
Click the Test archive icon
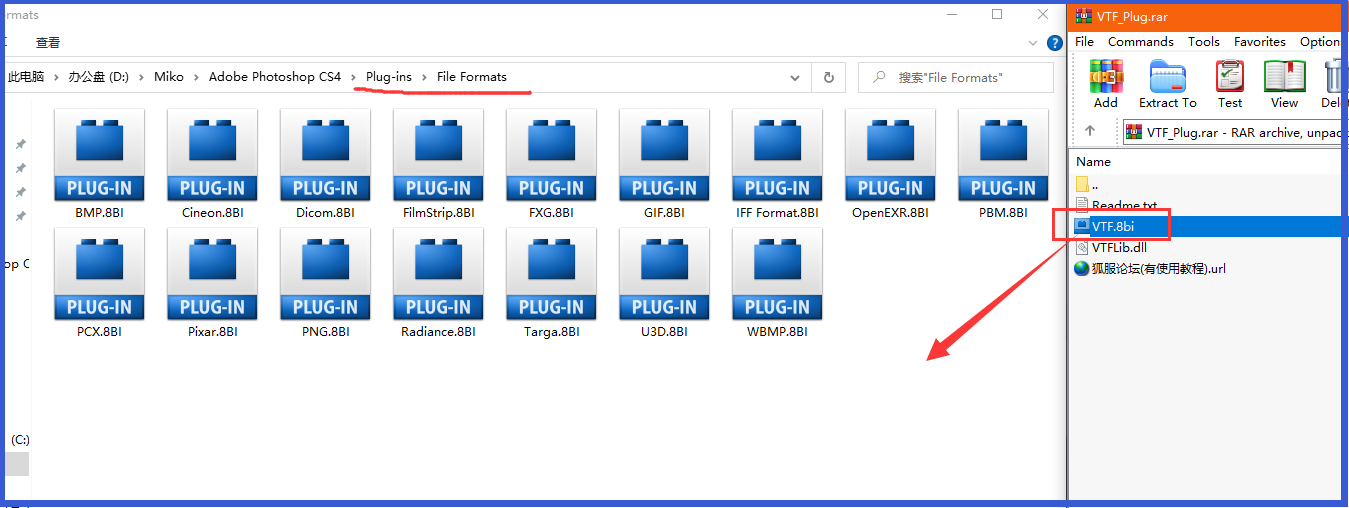1229,83
